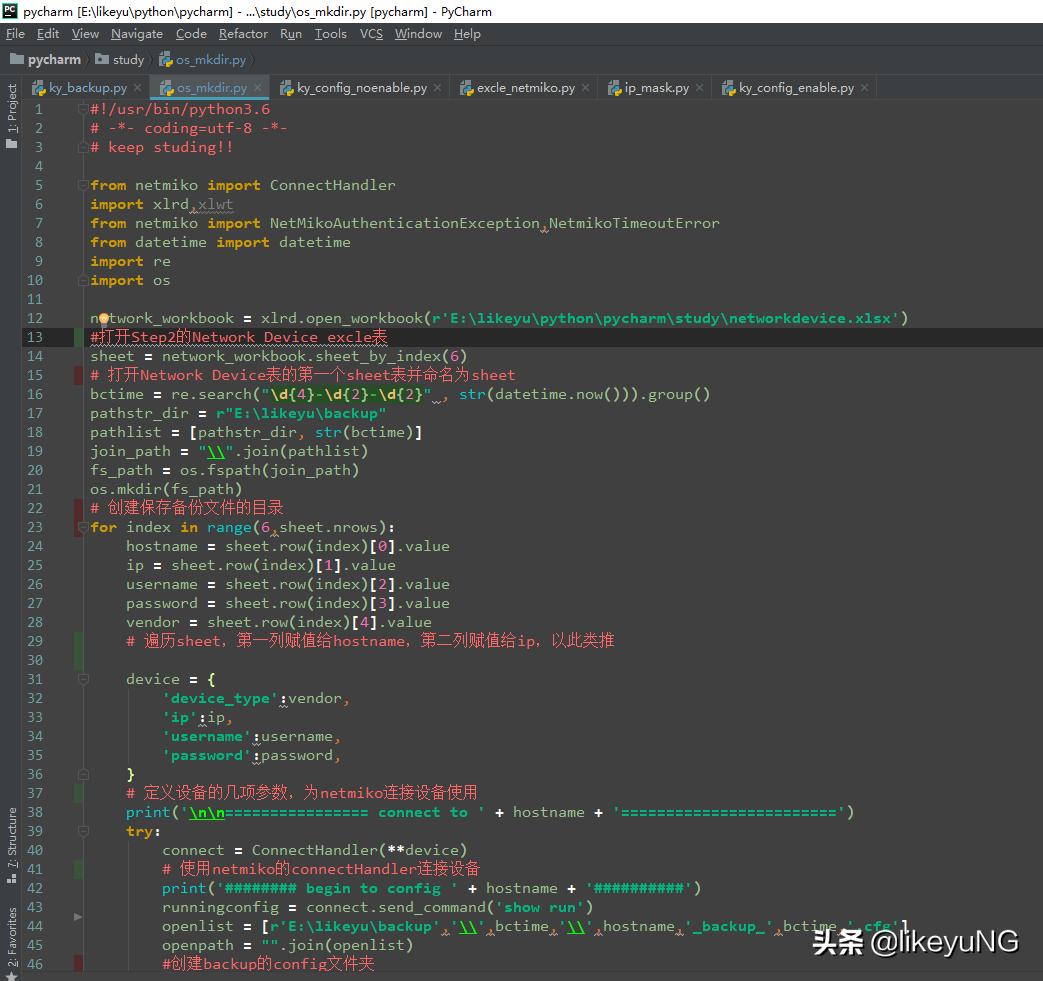
Task: Open the Structure tool window
Action: click(x=11, y=845)
